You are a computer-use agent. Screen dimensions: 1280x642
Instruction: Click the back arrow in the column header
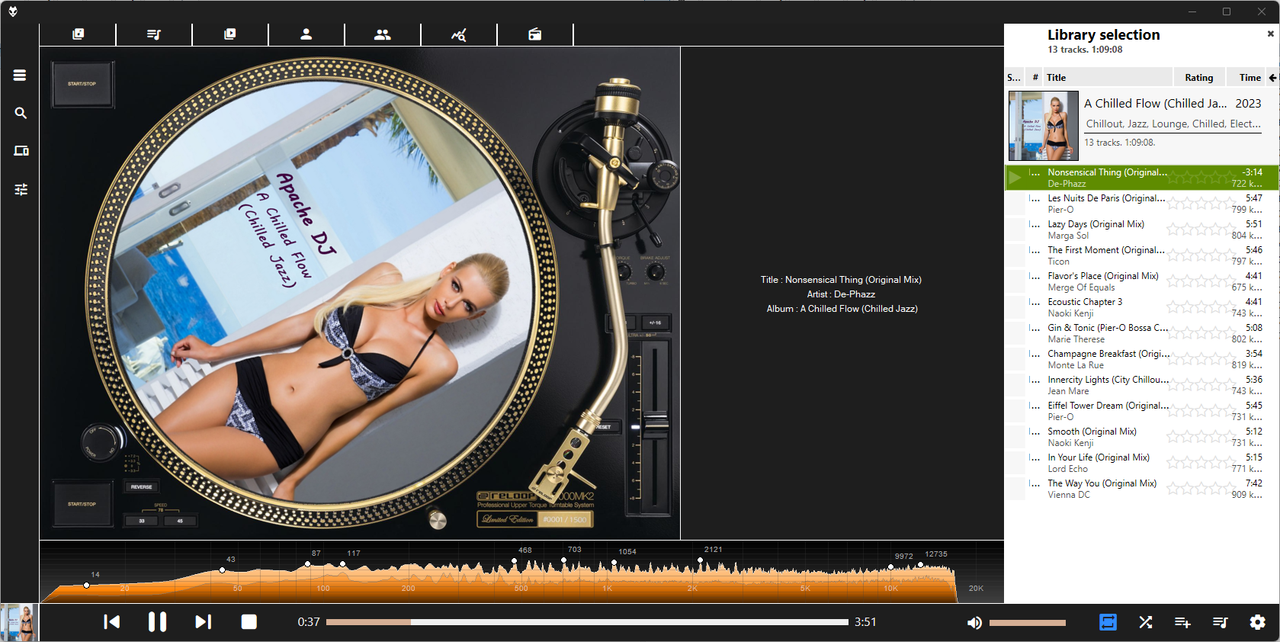(1273, 77)
